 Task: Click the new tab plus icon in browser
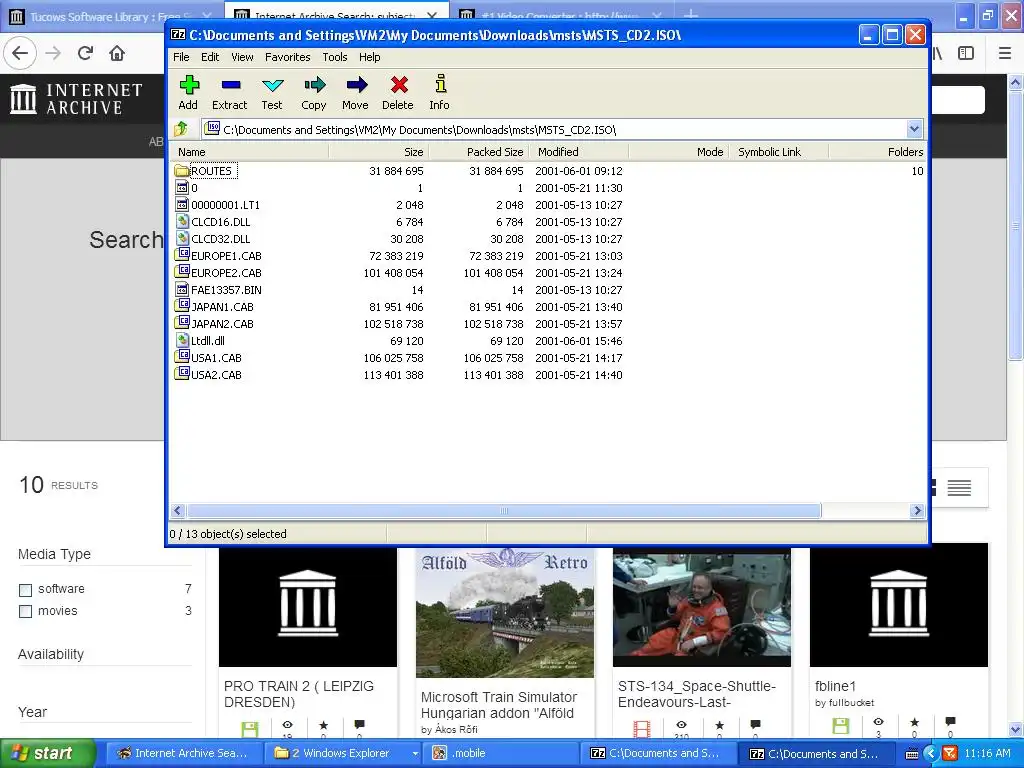click(691, 14)
